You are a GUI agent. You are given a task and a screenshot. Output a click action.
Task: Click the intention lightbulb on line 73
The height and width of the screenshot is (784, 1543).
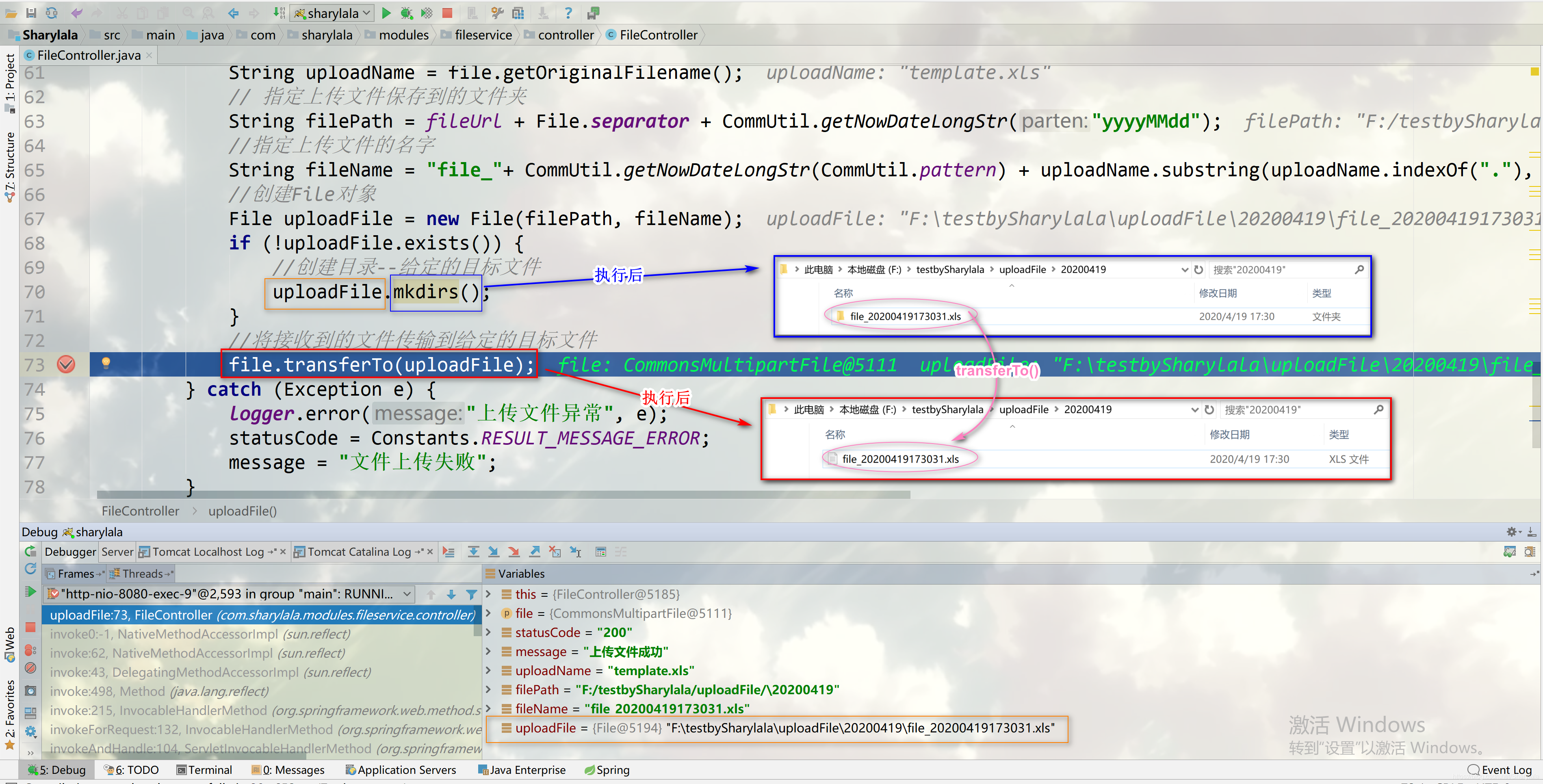coord(106,363)
